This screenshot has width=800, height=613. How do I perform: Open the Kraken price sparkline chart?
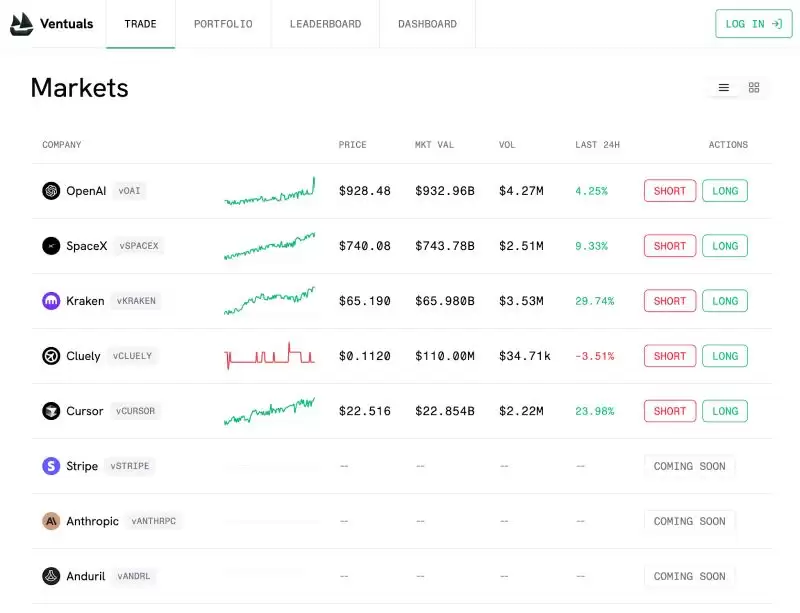coord(269,301)
